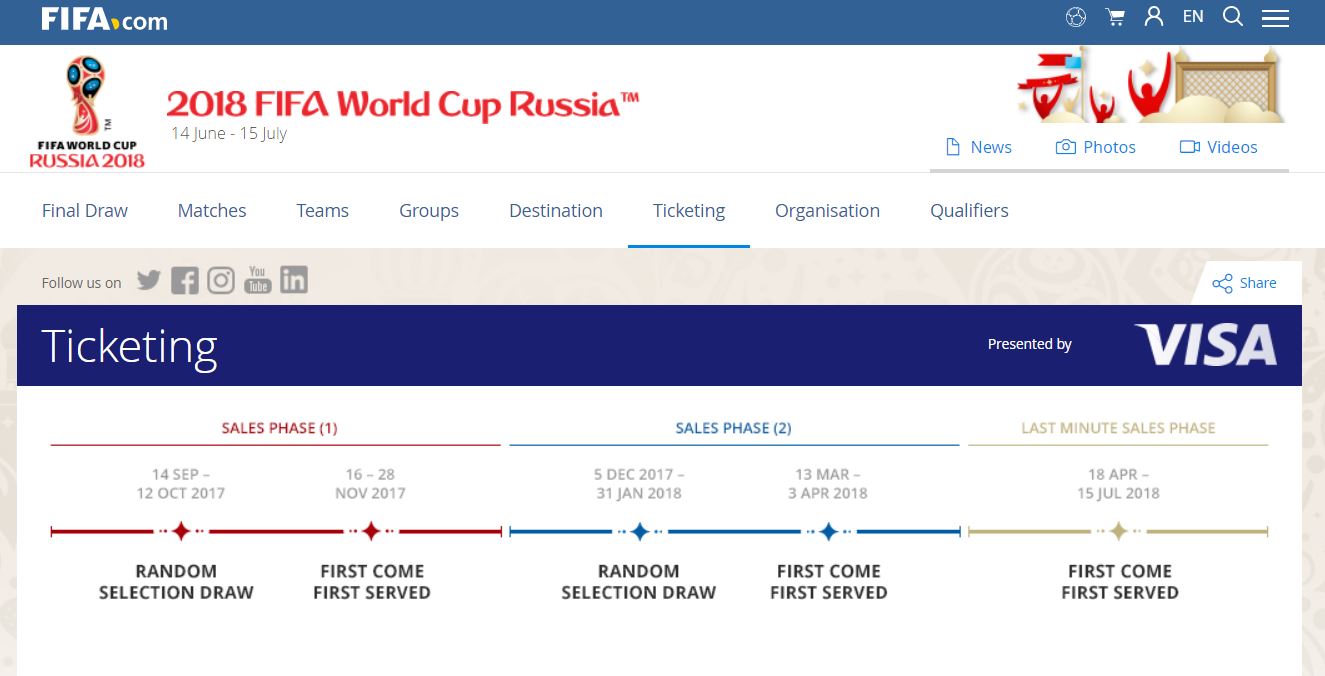Open the football icon in top bar
Viewport: 1325px width, 676px height.
tap(1076, 17)
